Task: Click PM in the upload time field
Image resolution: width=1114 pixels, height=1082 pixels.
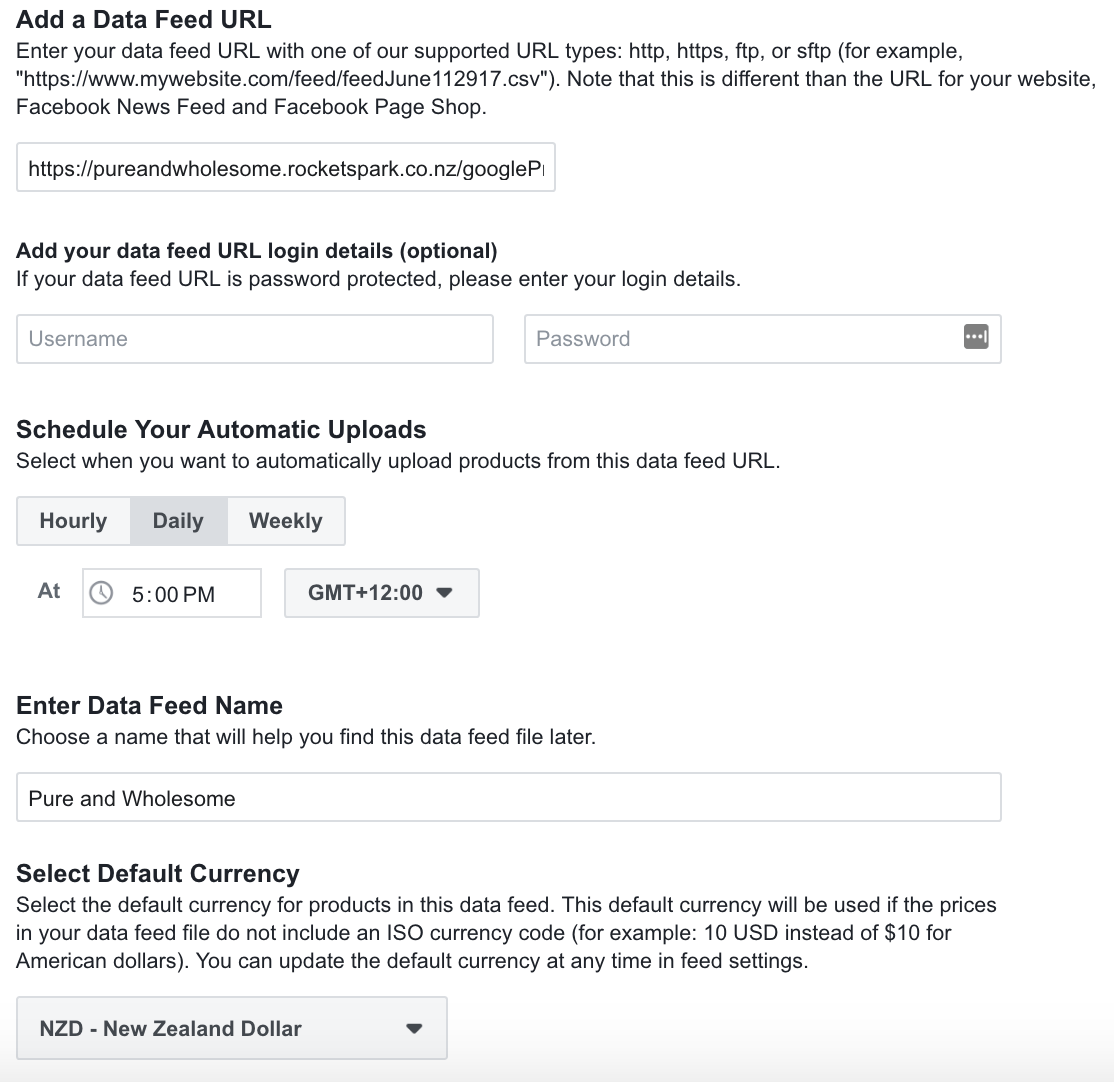Action: click(x=199, y=595)
